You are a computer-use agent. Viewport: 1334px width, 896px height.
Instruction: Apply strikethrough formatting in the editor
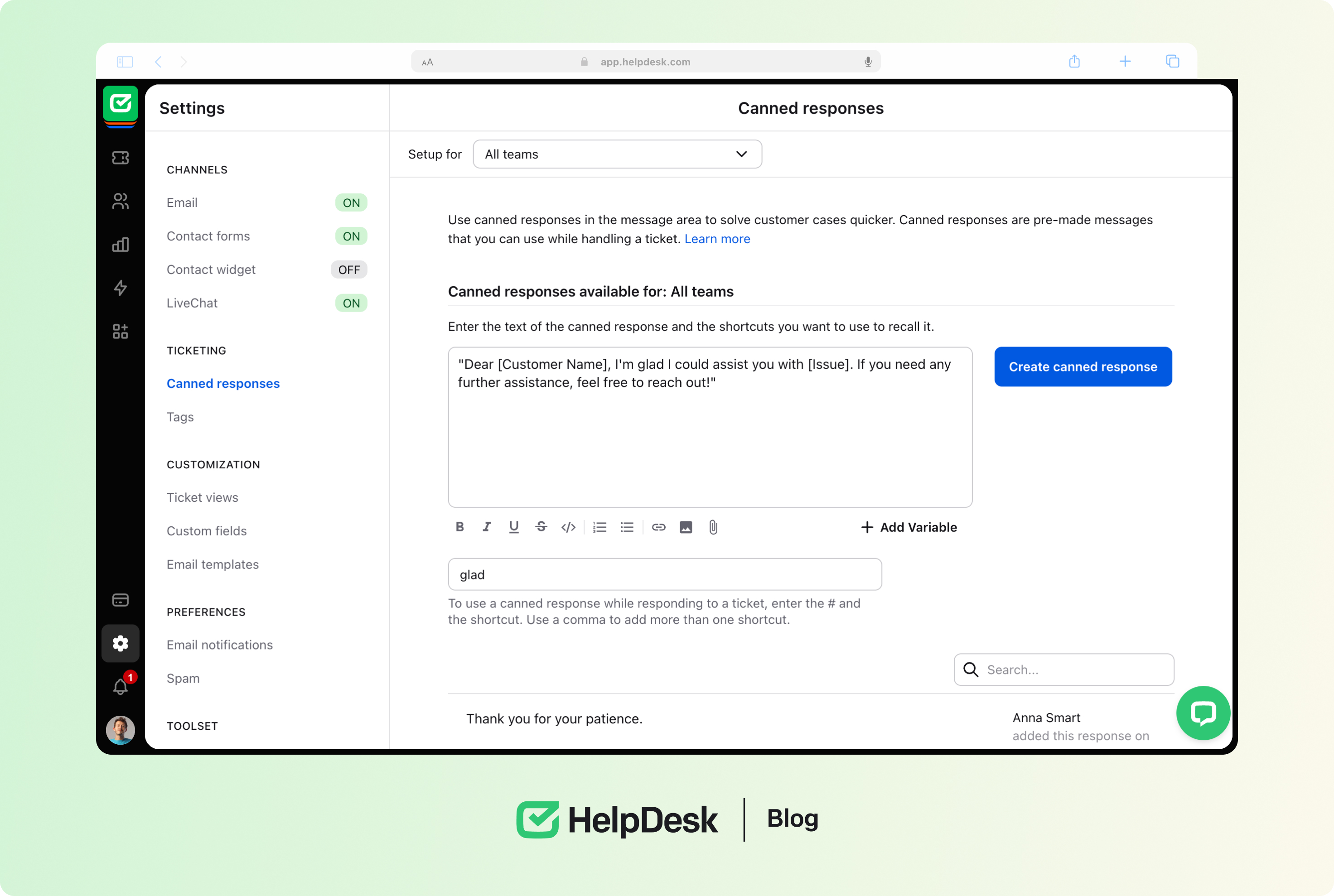[541, 527]
